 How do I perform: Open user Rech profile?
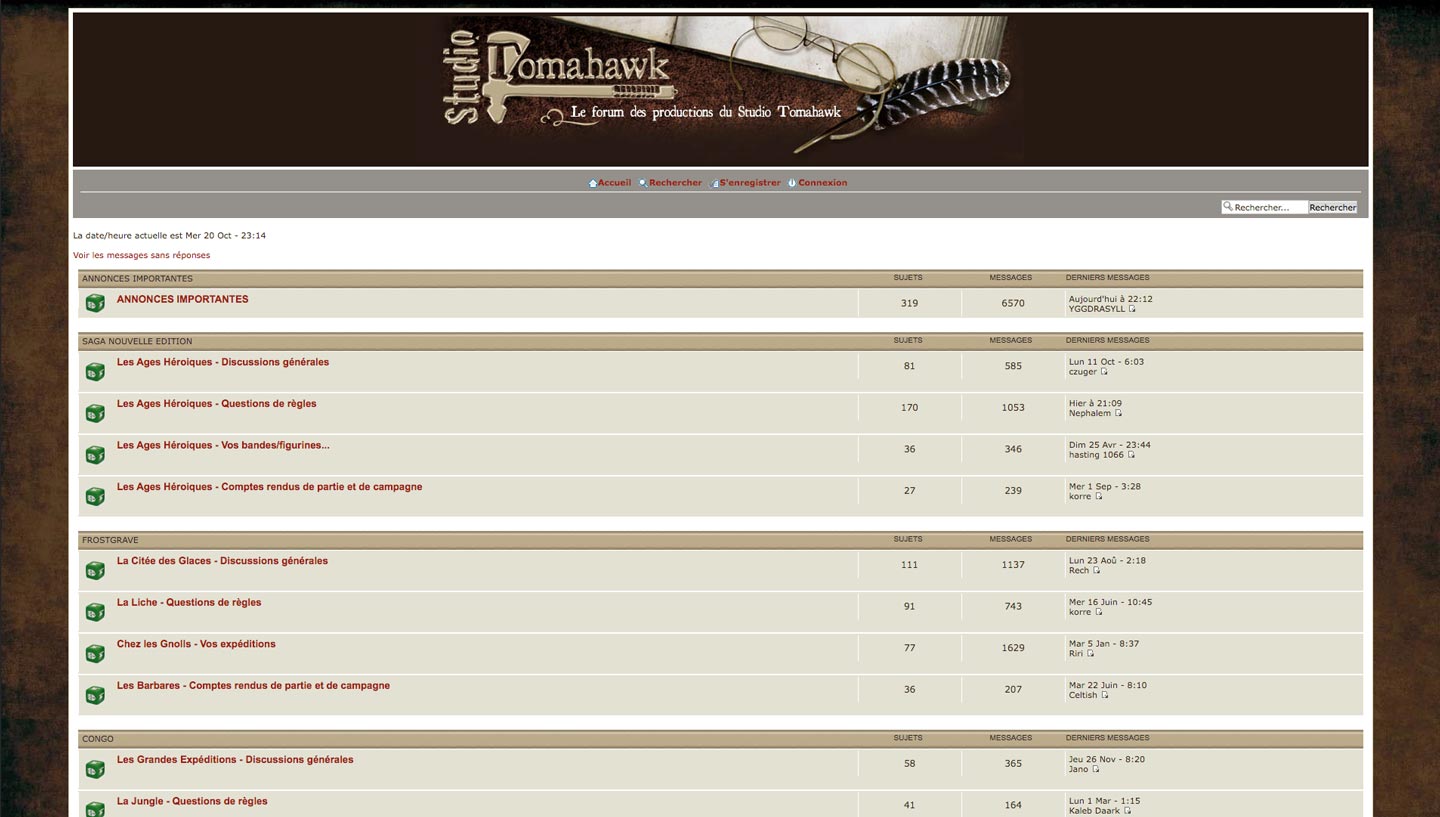coord(1079,571)
